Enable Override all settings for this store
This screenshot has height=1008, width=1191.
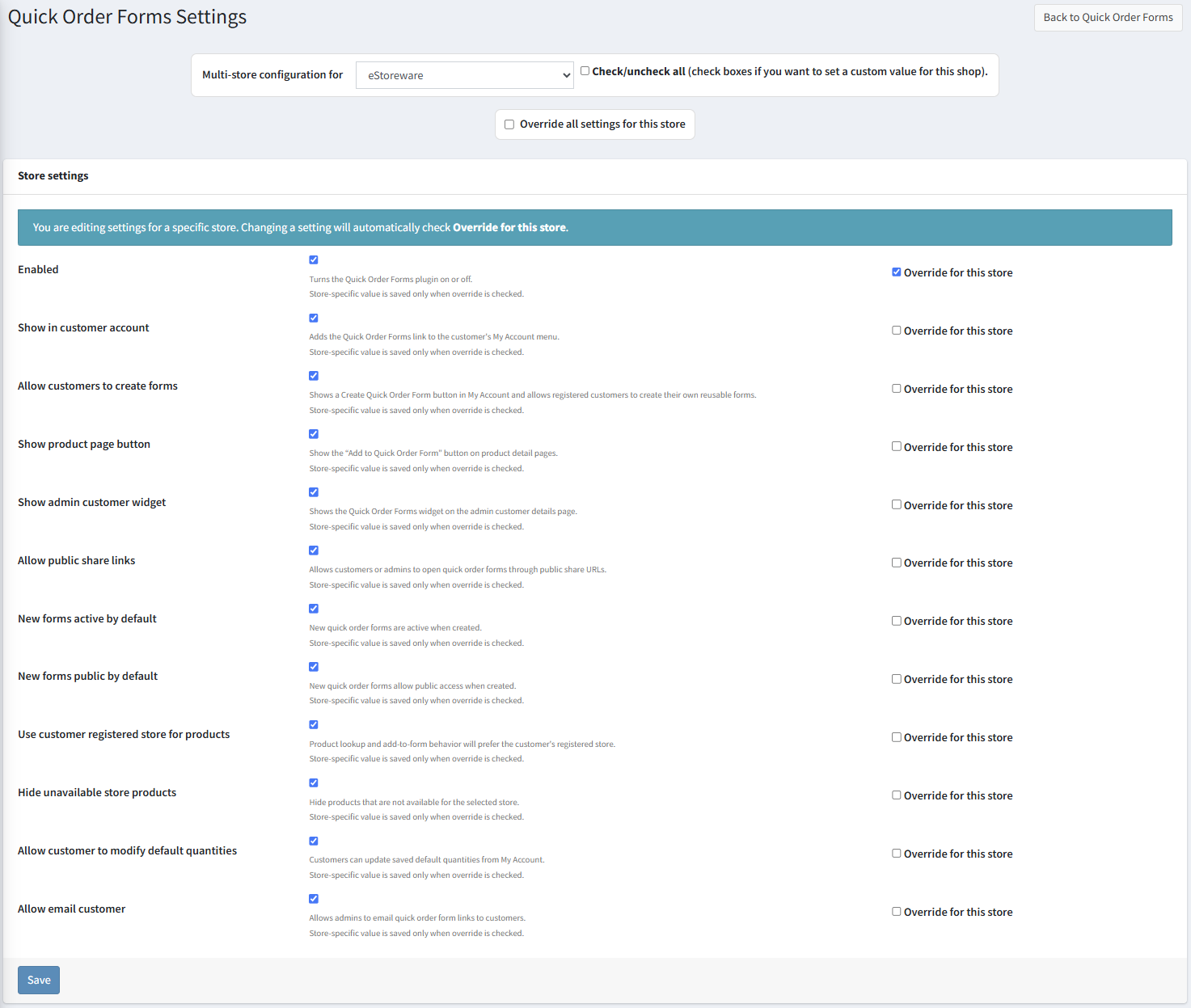tap(509, 124)
